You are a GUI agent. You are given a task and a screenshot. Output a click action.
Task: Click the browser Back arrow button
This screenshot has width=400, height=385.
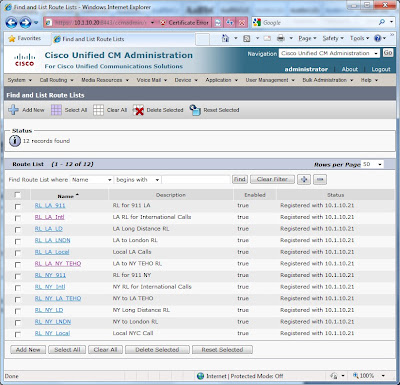(x=12, y=23)
